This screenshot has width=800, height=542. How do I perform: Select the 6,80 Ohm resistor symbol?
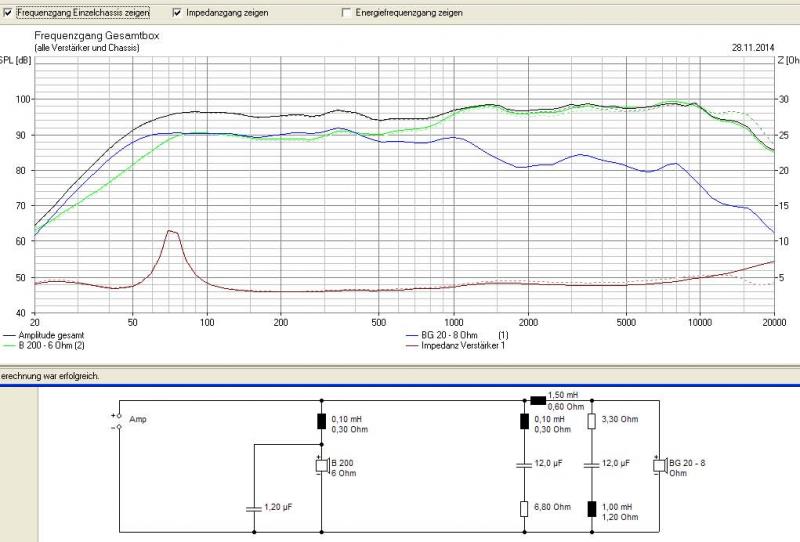click(x=524, y=508)
